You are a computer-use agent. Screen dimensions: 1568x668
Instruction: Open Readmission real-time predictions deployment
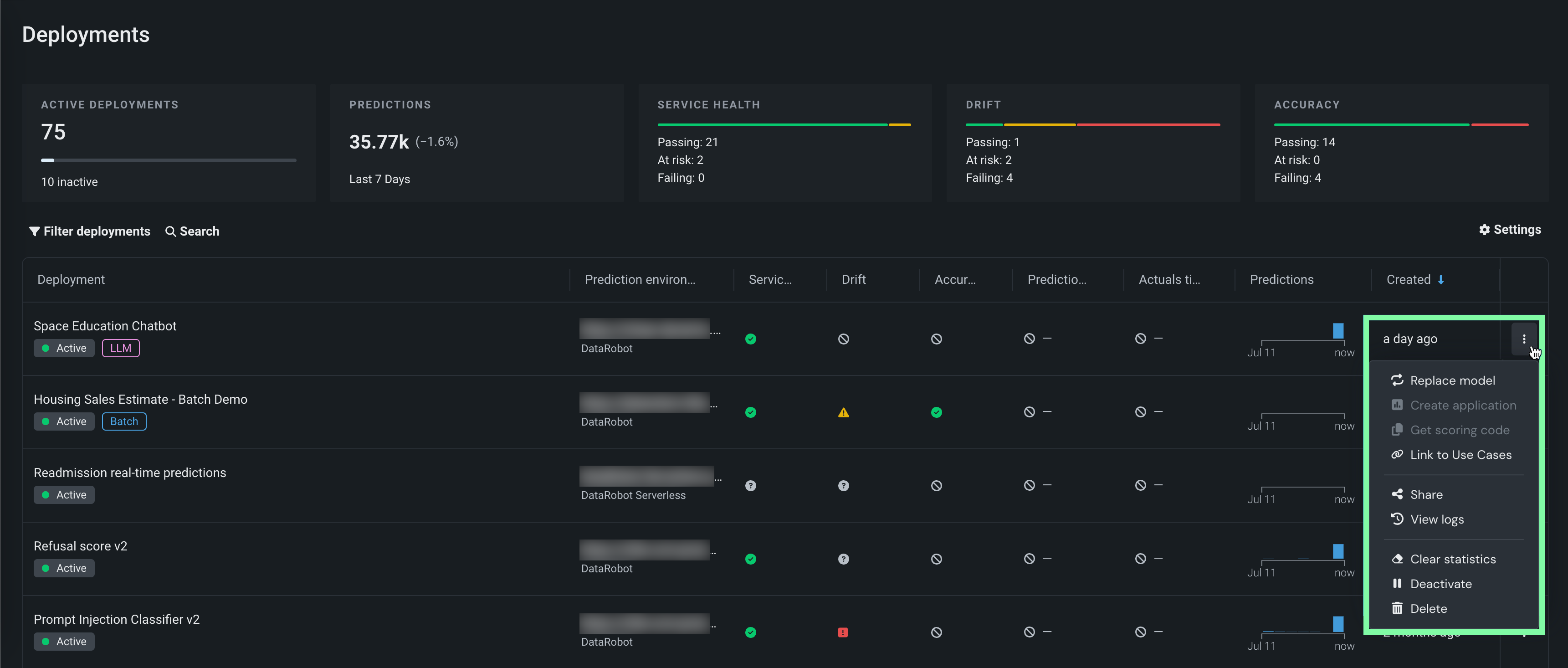point(130,473)
